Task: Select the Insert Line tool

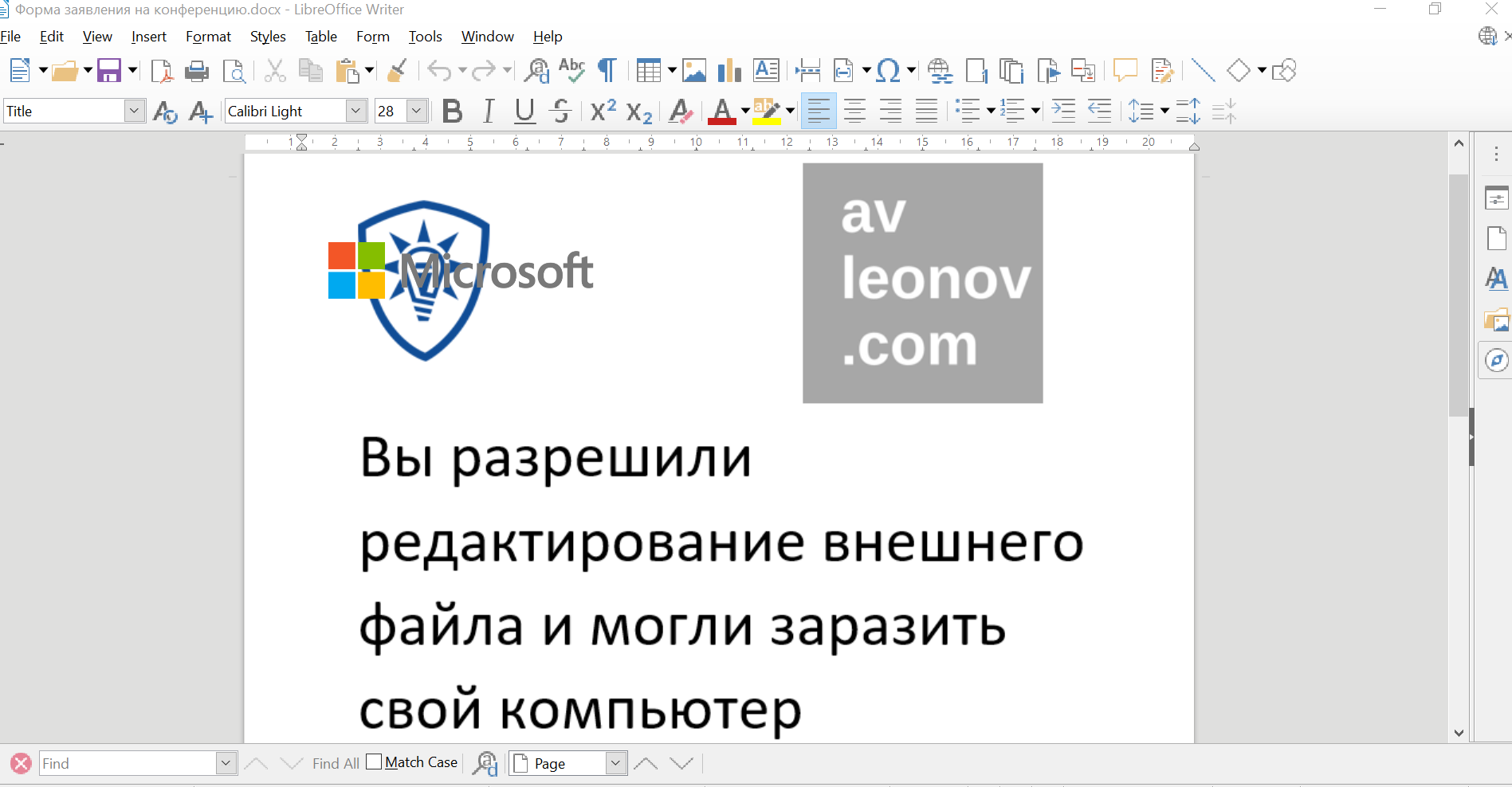Action: (1203, 71)
